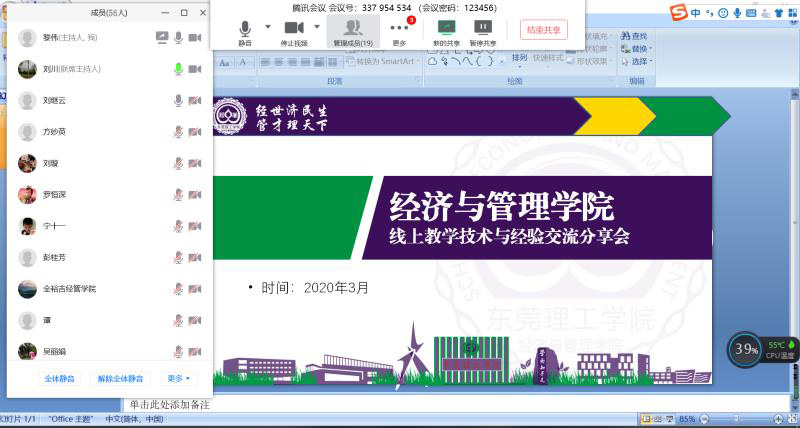Click the Sogou input method S icon
Screen dimensions: 800x428
pos(679,13)
